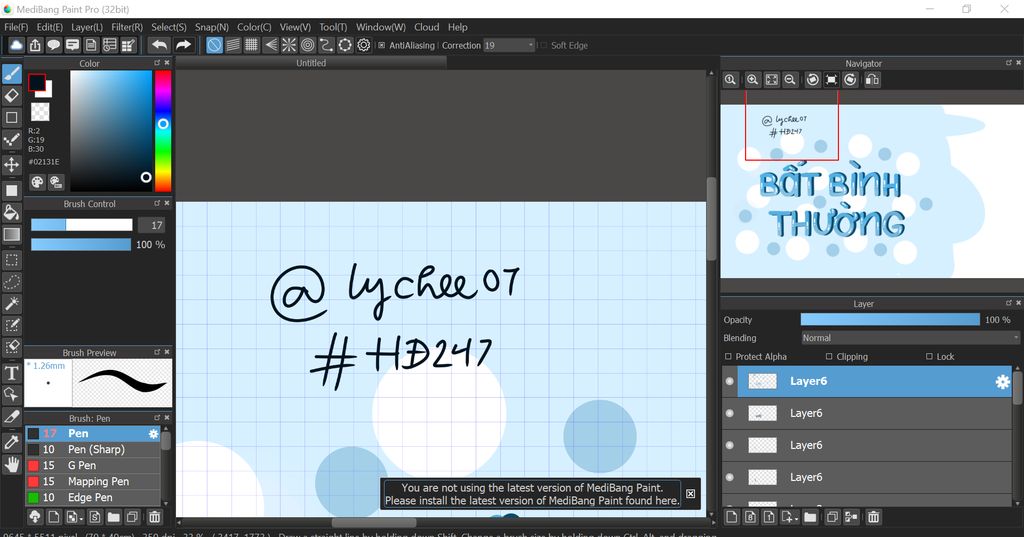Zoom out within the Navigator panel
The height and width of the screenshot is (537, 1024).
790,80
